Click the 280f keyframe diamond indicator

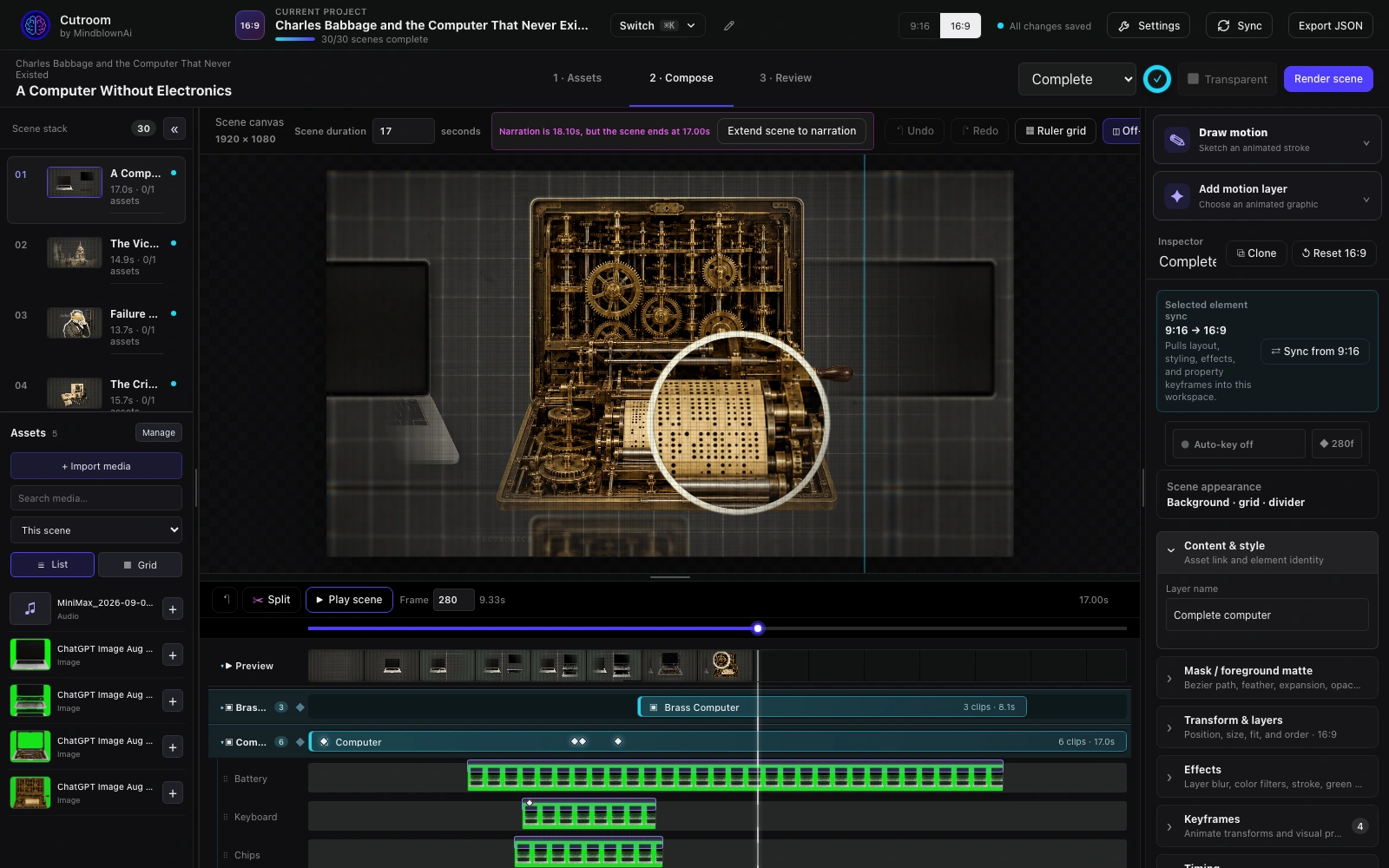[x=1336, y=444]
